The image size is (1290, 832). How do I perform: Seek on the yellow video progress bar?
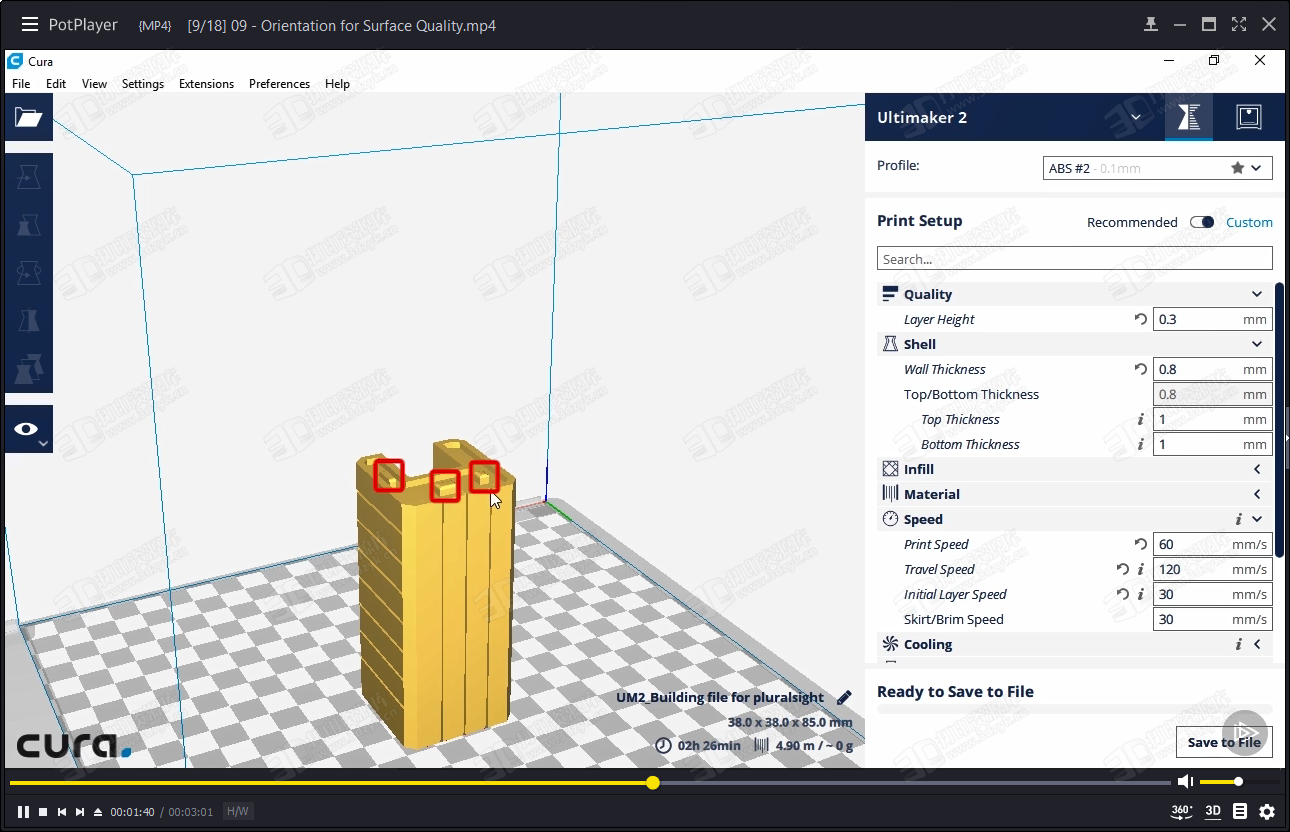(590, 782)
